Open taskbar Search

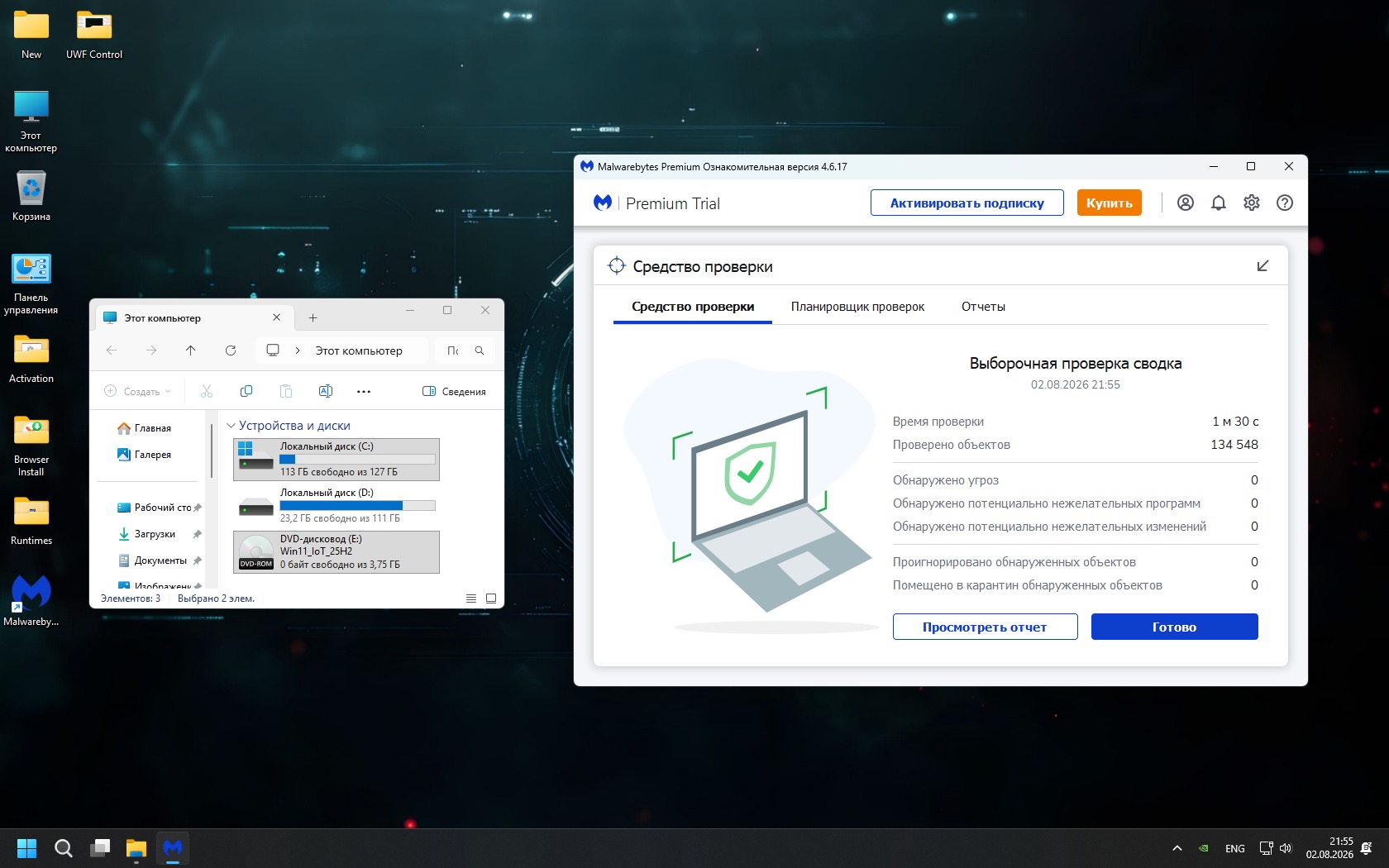(x=64, y=848)
